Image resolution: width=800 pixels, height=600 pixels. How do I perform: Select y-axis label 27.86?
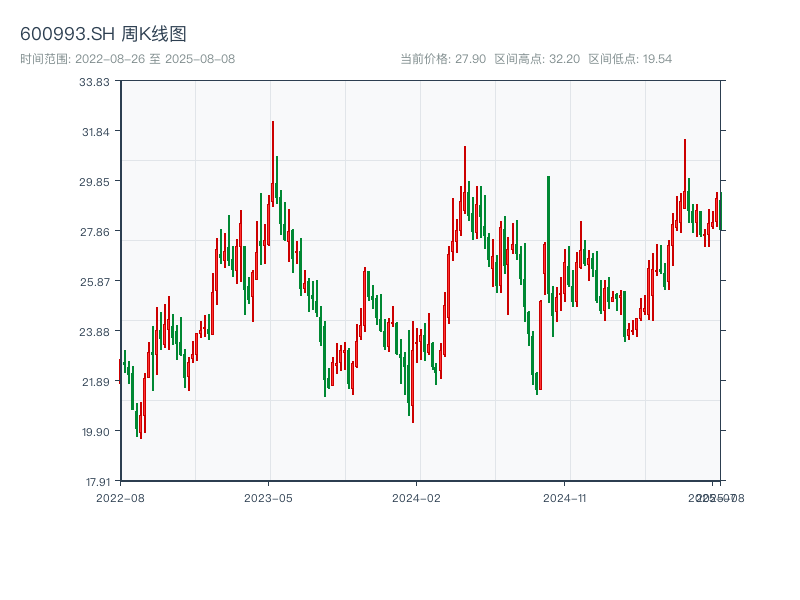[95, 232]
